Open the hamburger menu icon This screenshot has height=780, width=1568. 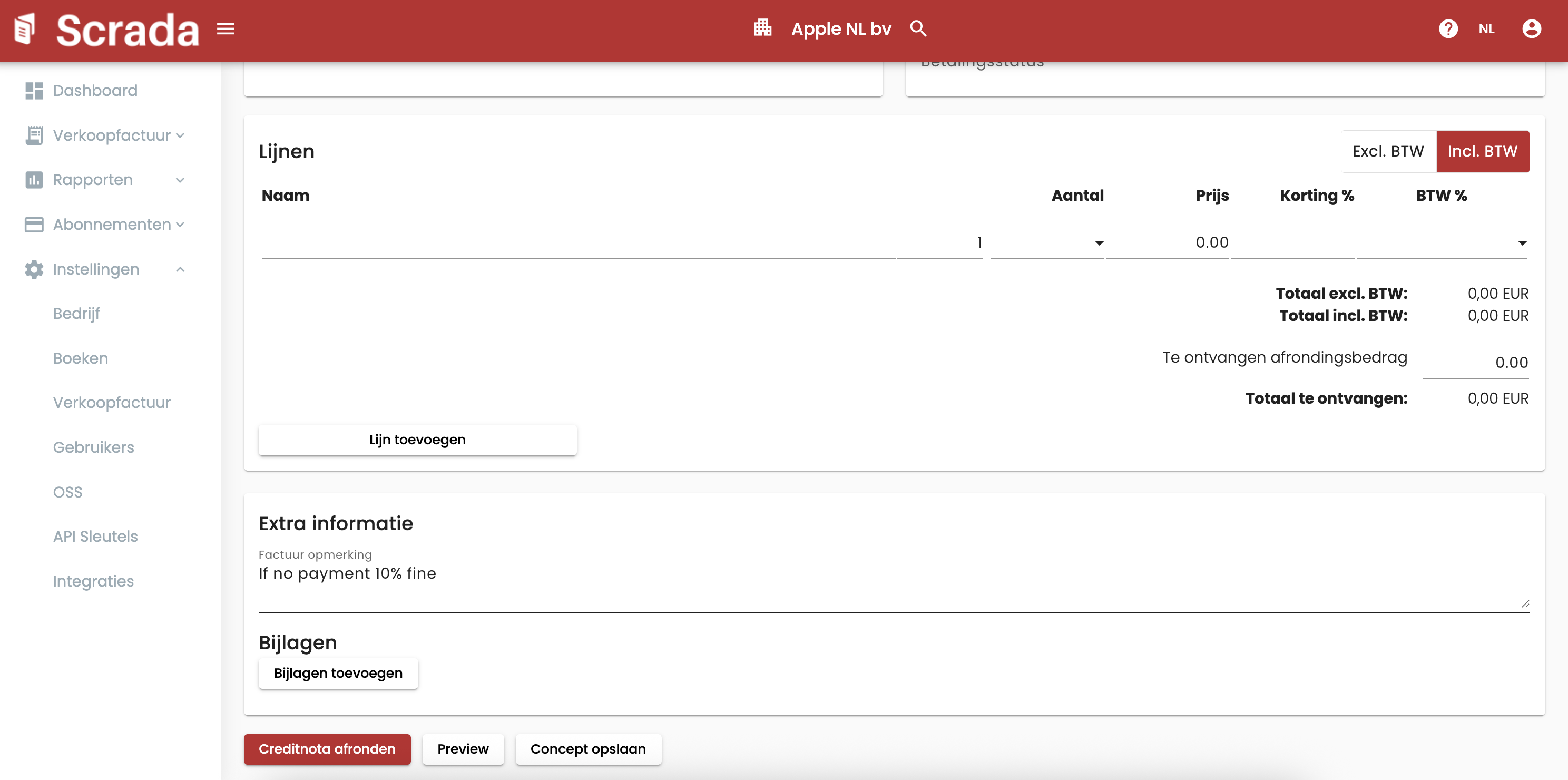coord(226,28)
